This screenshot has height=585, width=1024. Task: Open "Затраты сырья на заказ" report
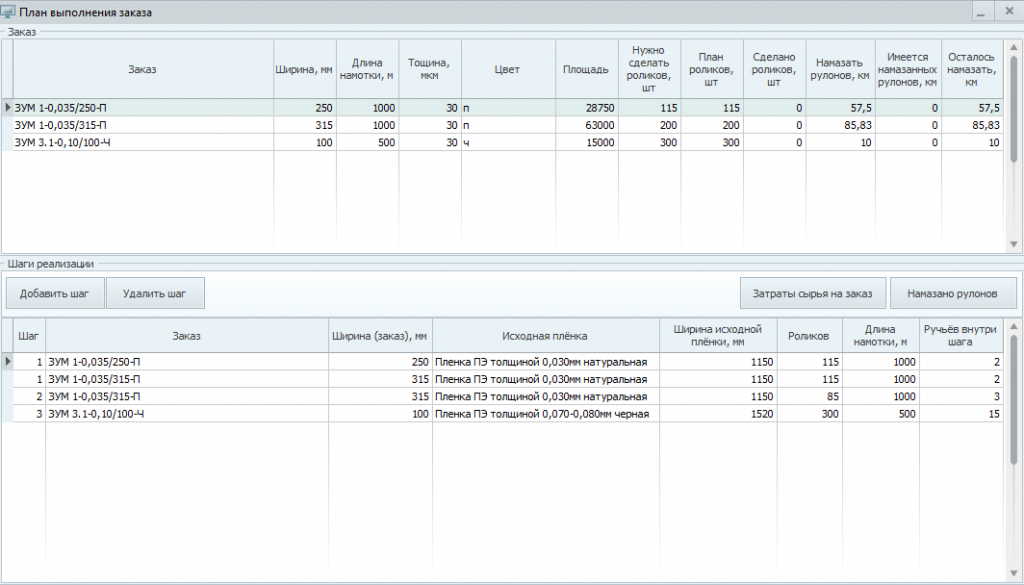(812, 294)
